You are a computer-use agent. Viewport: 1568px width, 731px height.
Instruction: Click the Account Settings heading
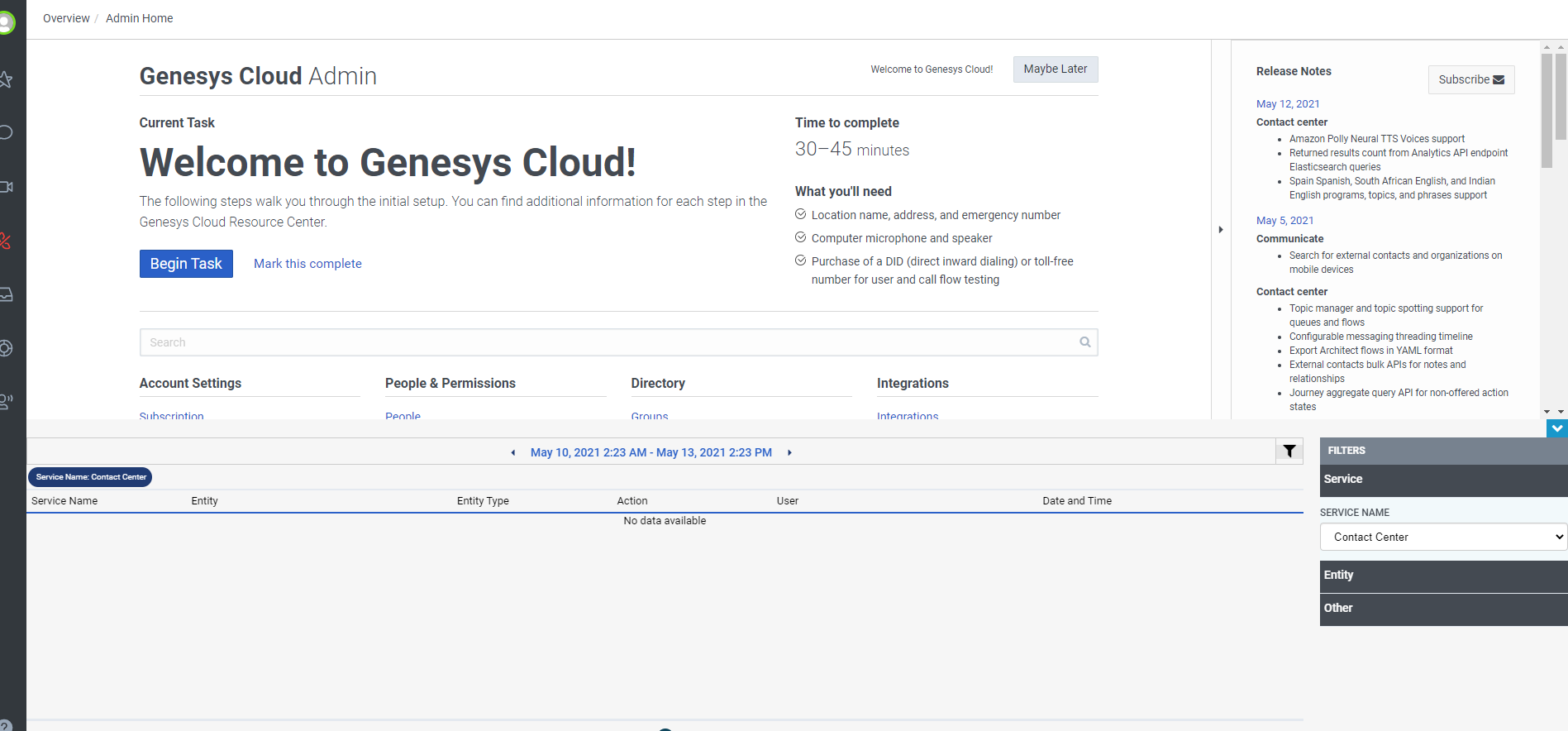190,384
